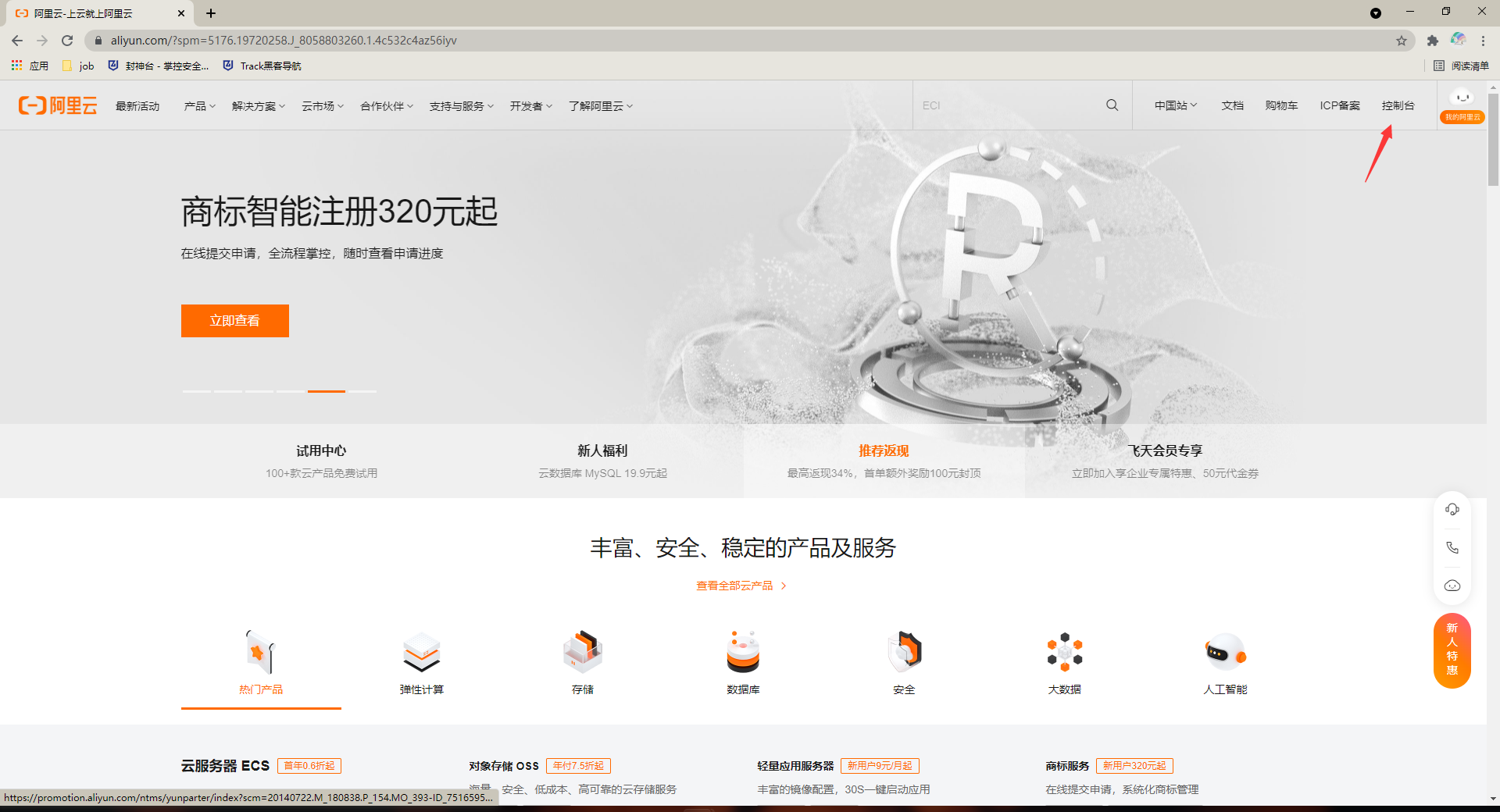The image size is (1500, 812).
Task: Select the 大数据 category icon
Action: [x=1065, y=651]
